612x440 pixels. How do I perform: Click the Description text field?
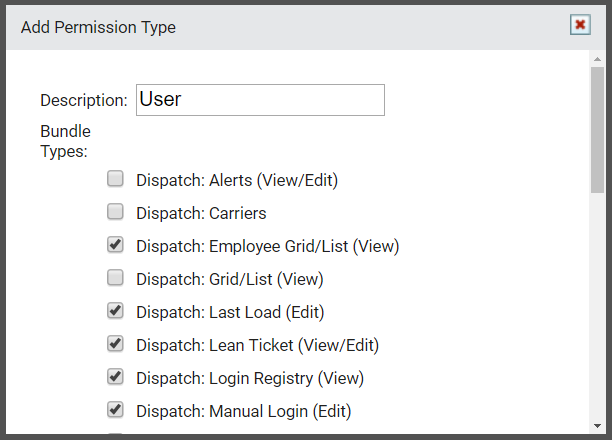[x=260, y=100]
